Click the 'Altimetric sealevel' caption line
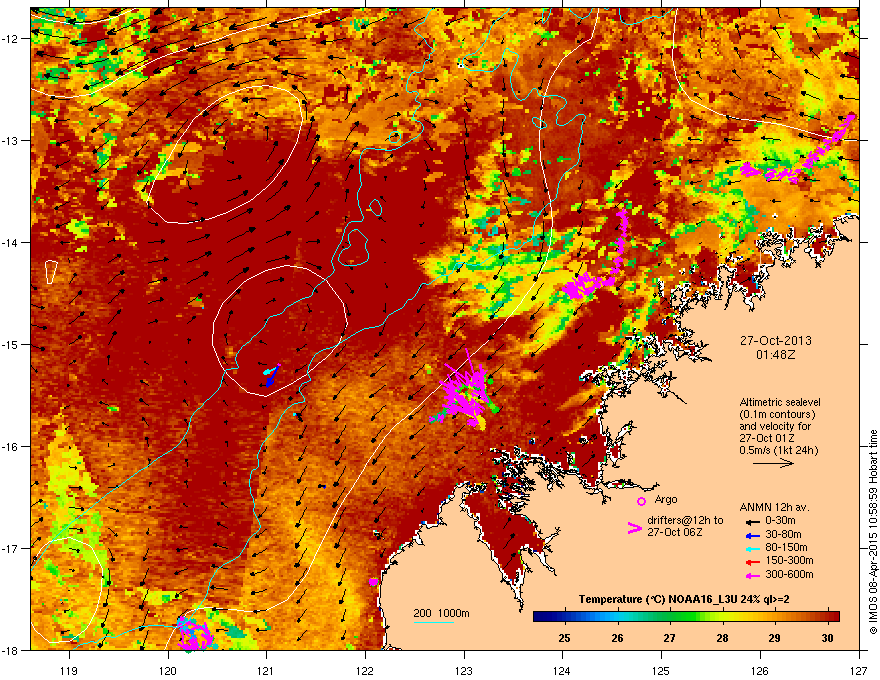 pos(780,402)
